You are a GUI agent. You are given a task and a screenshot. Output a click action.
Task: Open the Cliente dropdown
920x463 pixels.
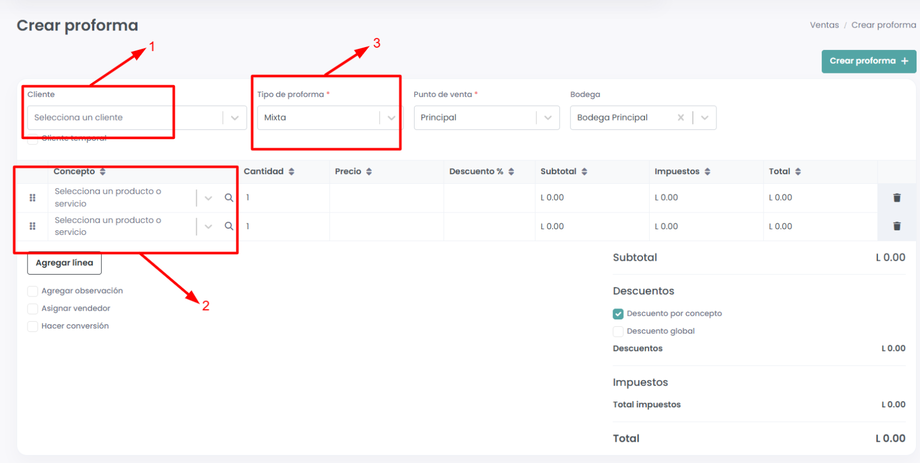[x=234, y=118]
